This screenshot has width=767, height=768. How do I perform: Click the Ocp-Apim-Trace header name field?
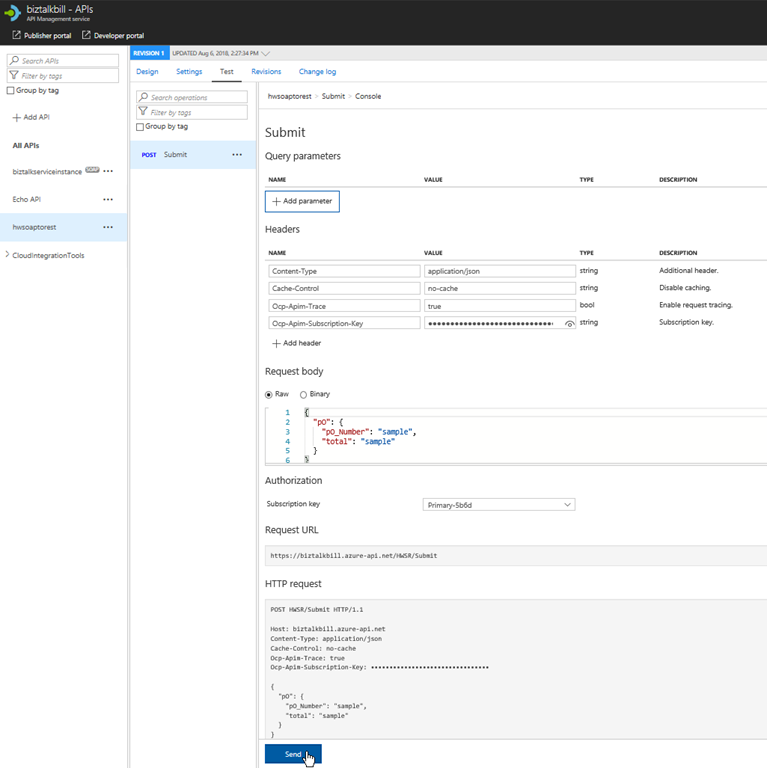click(x=344, y=306)
